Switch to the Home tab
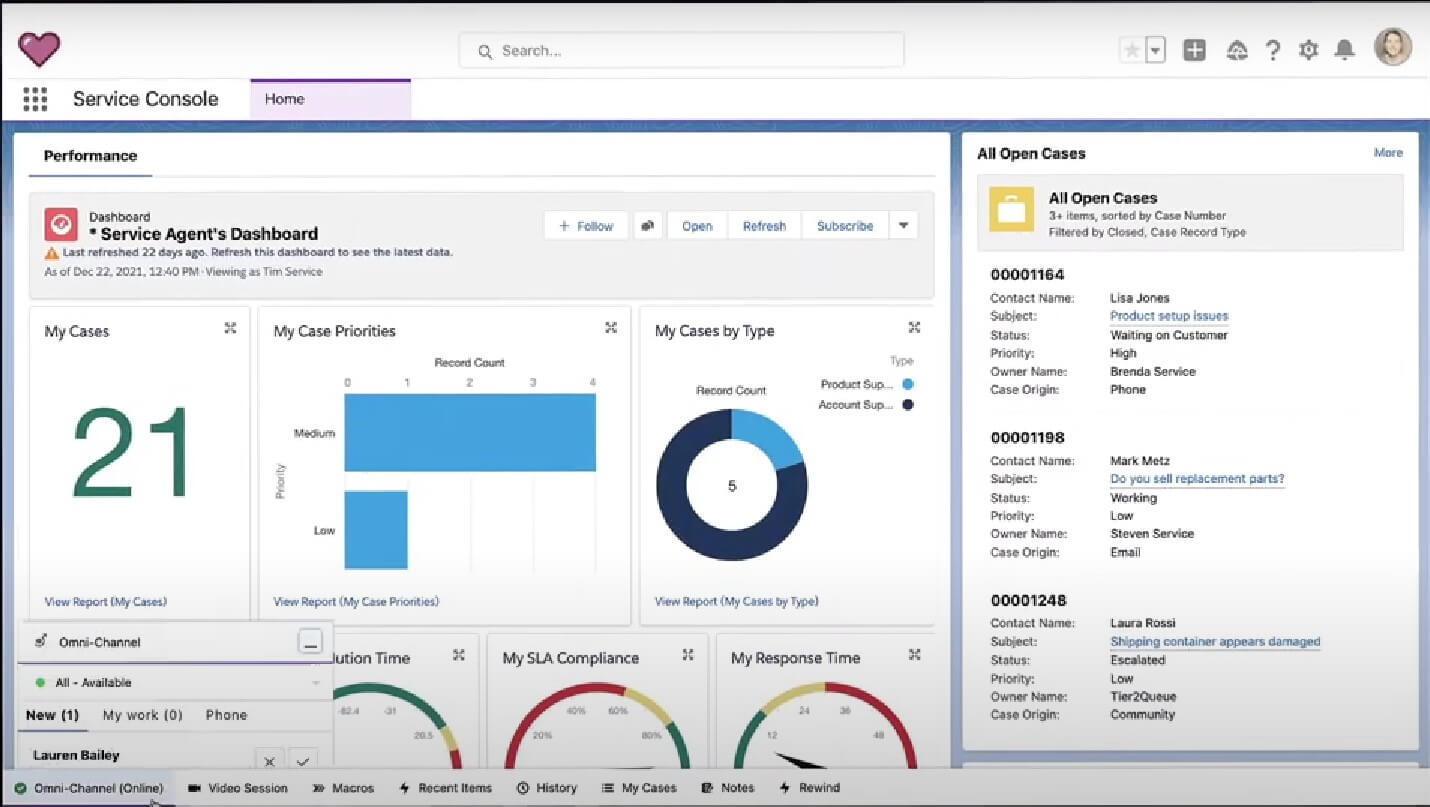1430x807 pixels. pyautogui.click(x=330, y=99)
